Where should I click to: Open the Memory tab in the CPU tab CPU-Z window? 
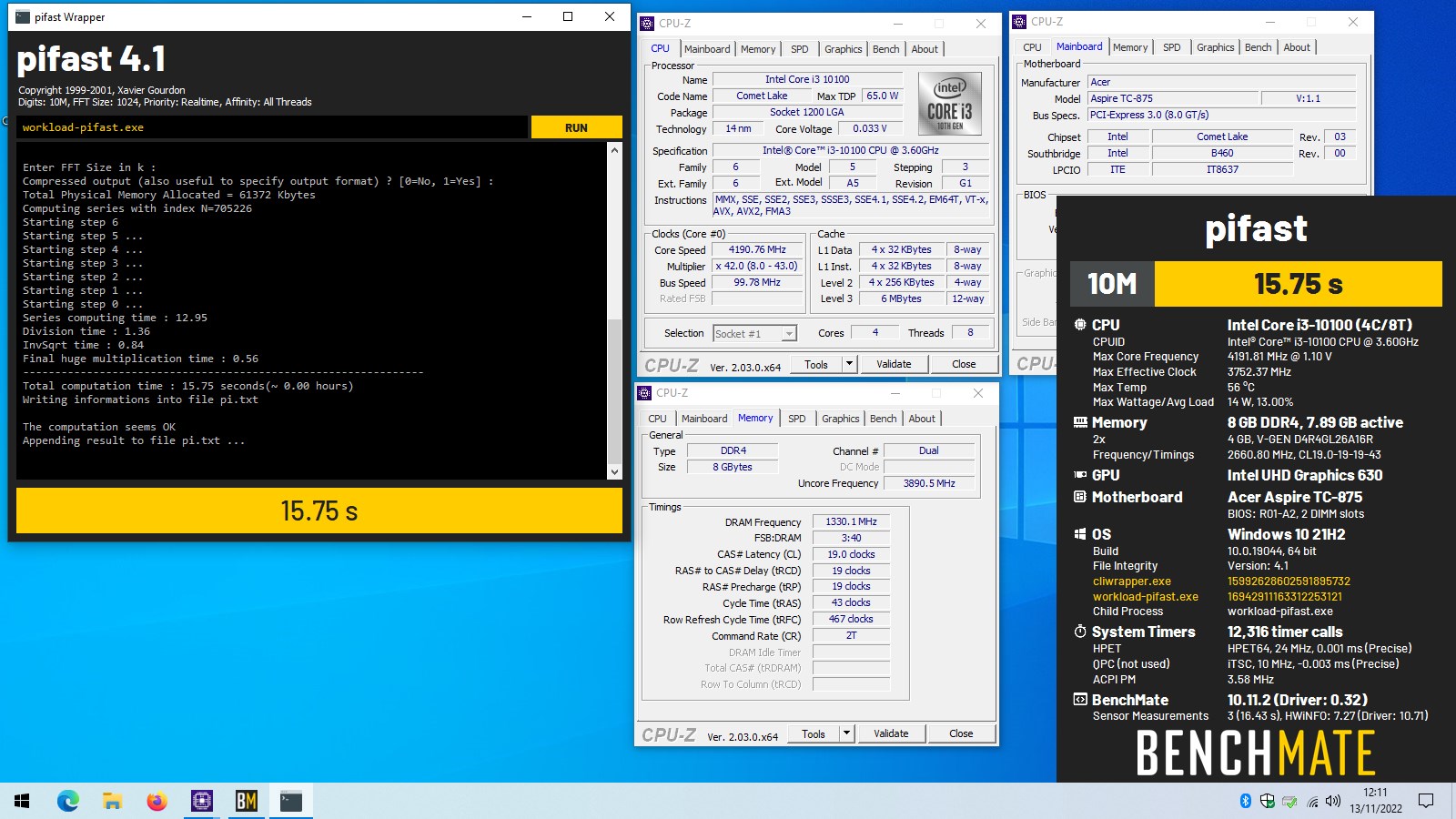click(758, 49)
